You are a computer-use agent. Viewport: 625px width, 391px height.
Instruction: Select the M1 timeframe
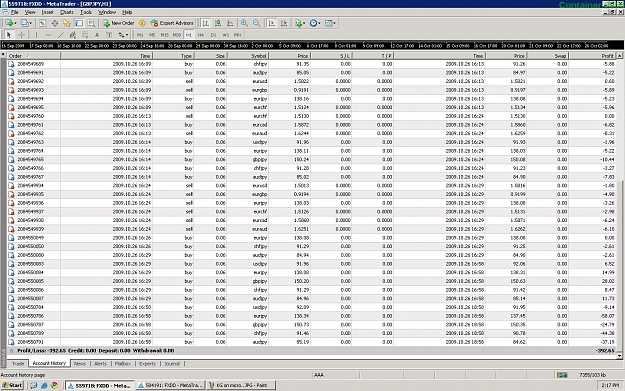pos(140,35)
